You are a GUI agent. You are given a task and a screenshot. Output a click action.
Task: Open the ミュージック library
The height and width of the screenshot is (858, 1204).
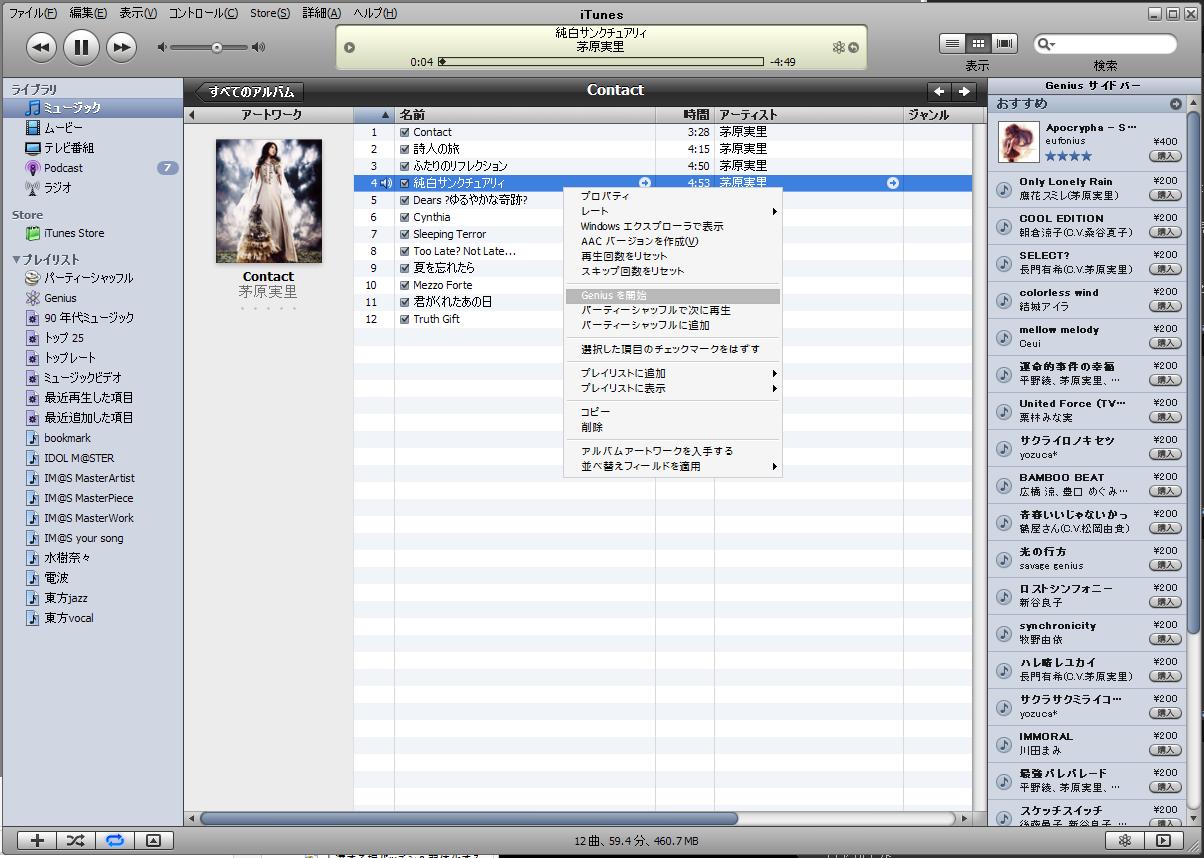(91, 108)
